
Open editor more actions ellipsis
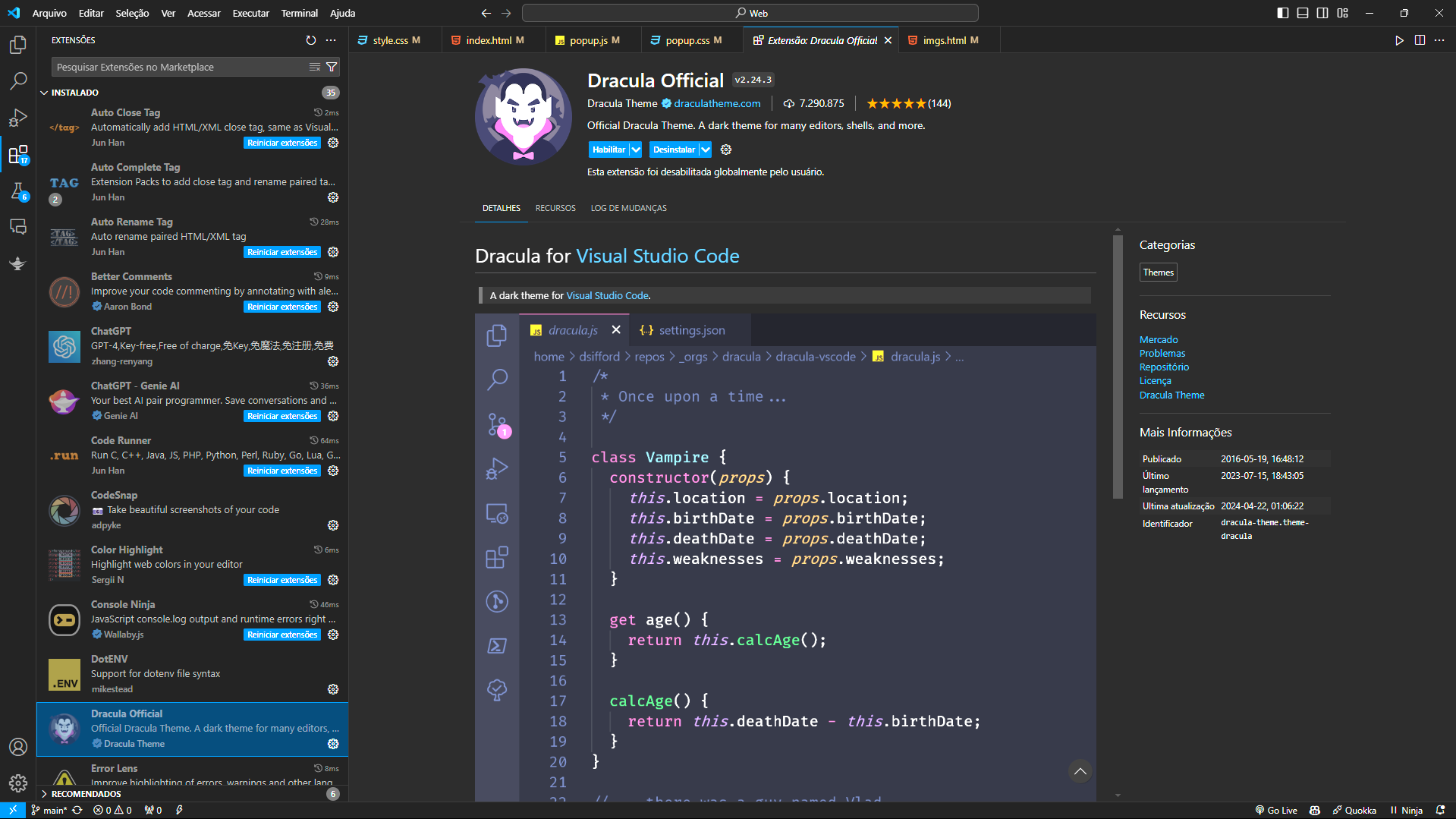point(1439,40)
